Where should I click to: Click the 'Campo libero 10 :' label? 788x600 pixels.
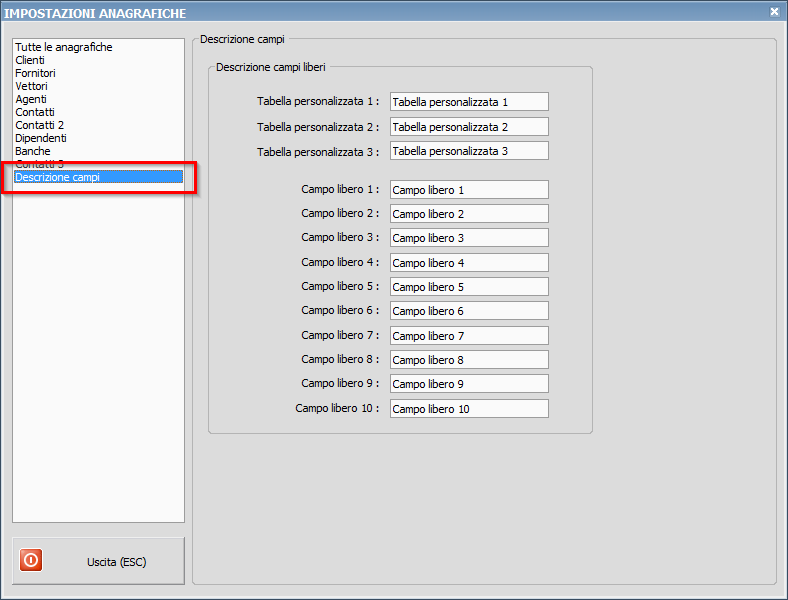pyautogui.click(x=337, y=408)
